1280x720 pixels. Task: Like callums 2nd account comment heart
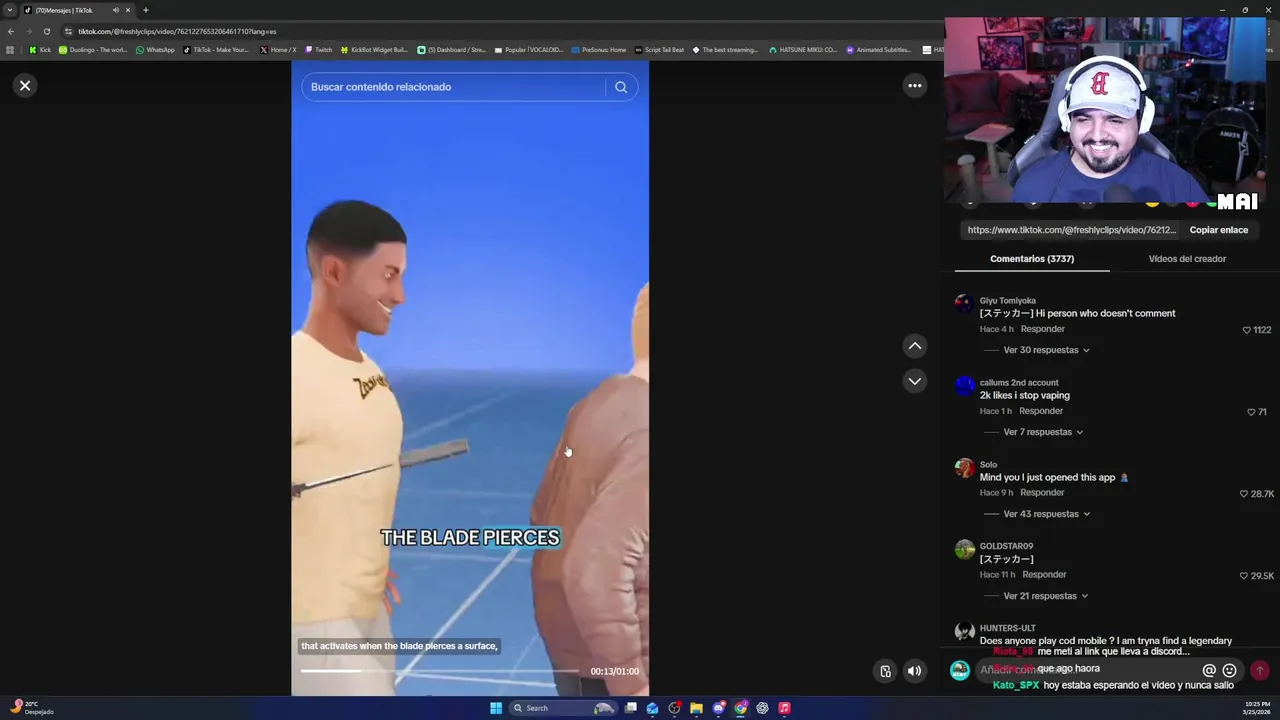click(1251, 412)
